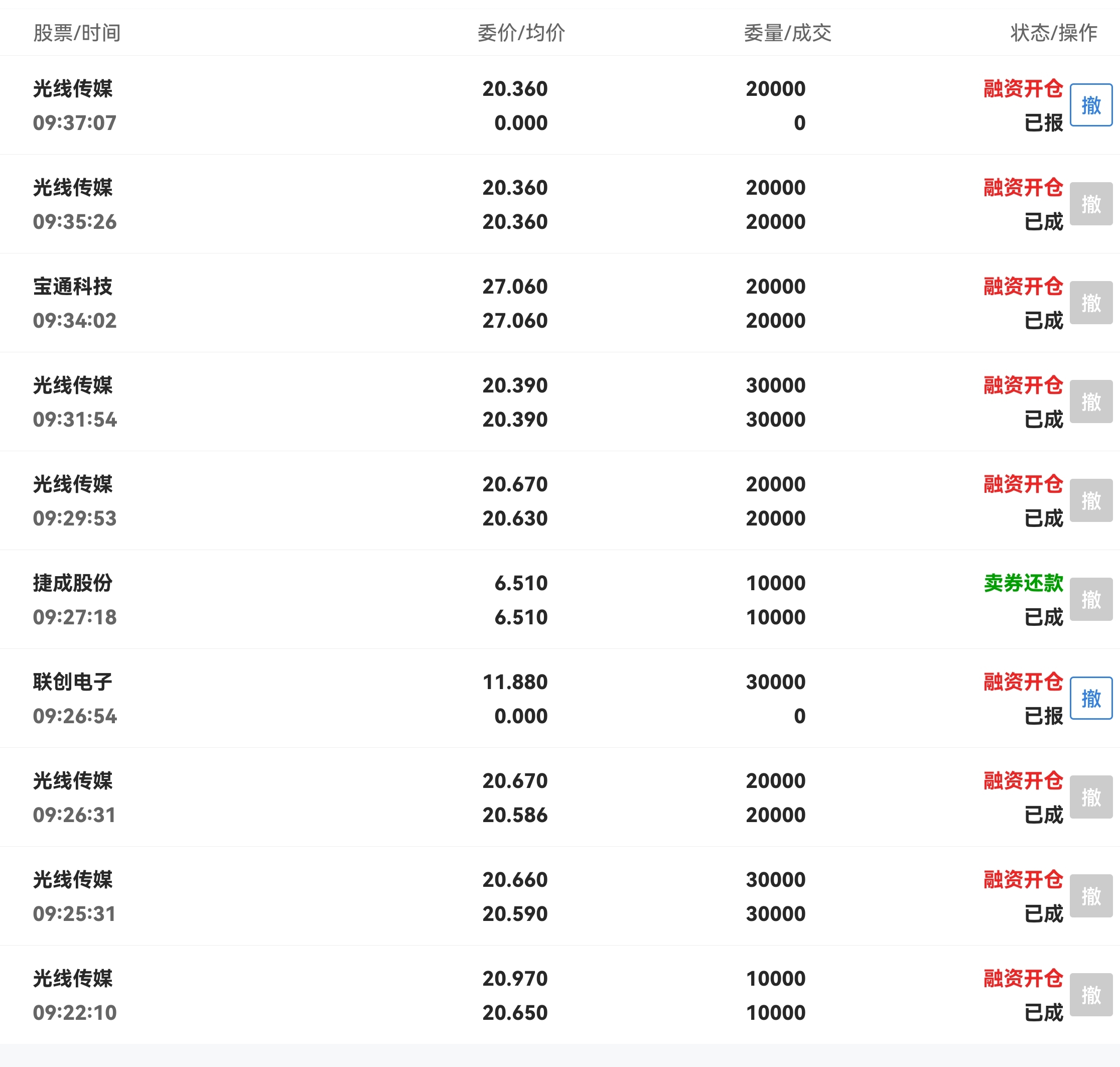
Task: Click 撤 button for 光线传媒 09:26:31 order
Action: pos(1091,797)
